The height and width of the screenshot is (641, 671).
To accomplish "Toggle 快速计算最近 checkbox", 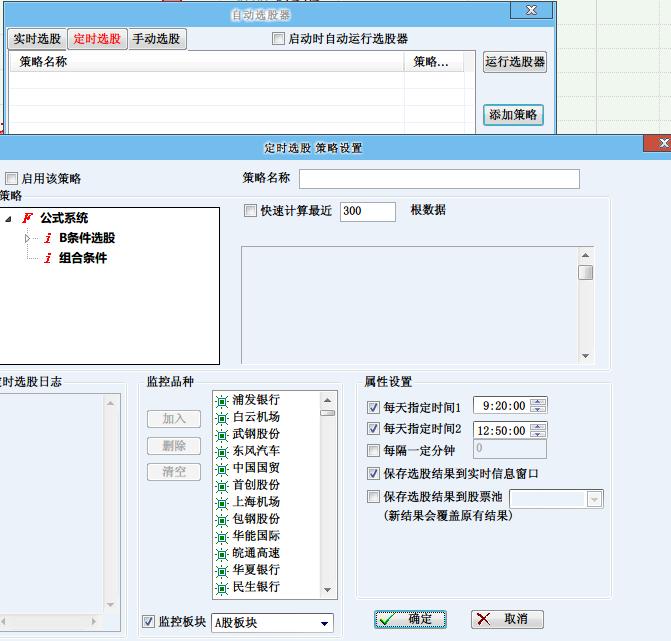I will pos(251,211).
